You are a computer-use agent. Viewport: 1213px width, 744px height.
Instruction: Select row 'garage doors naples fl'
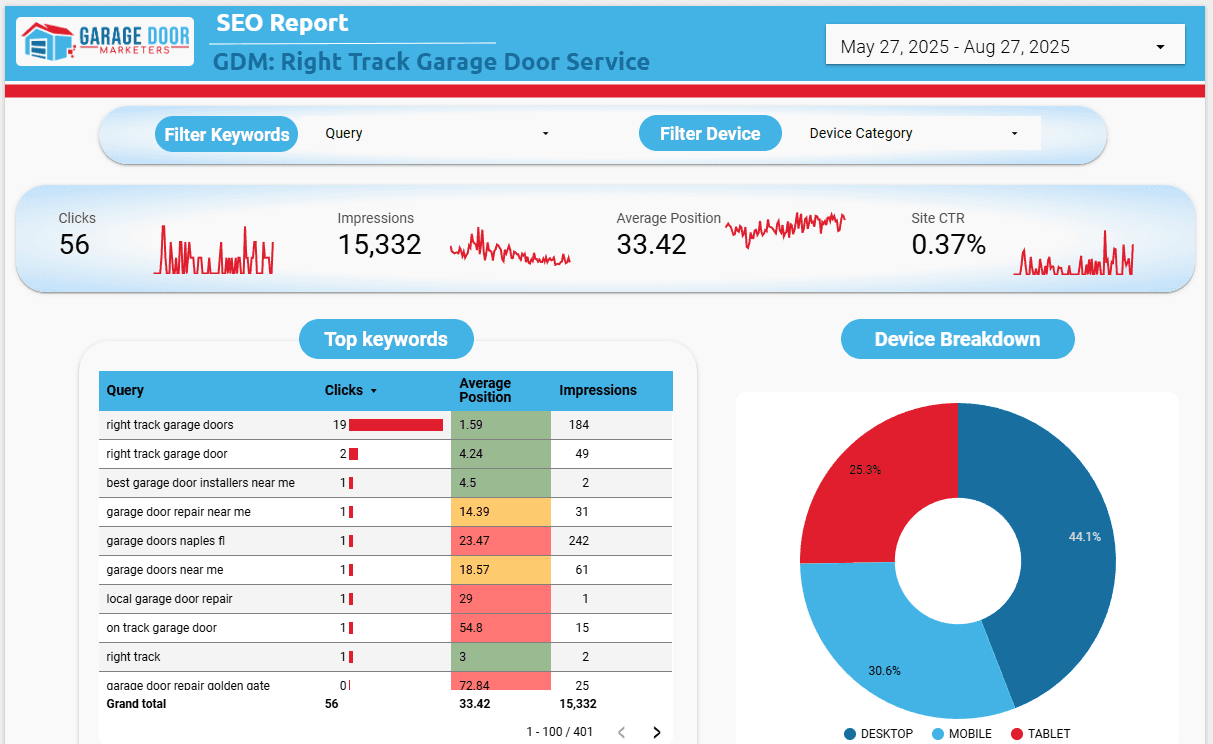click(x=386, y=541)
